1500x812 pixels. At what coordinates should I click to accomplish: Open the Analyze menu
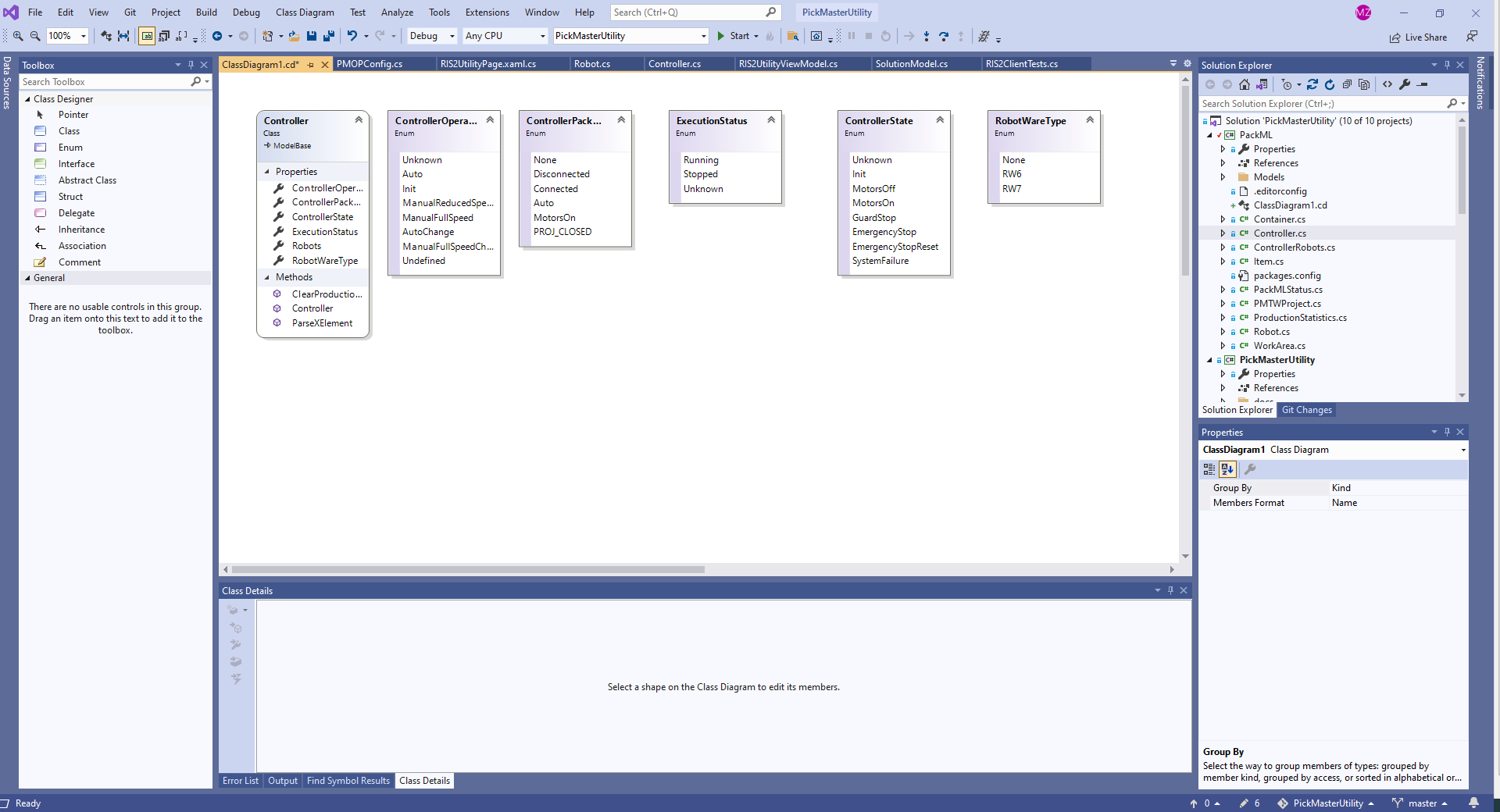[397, 12]
